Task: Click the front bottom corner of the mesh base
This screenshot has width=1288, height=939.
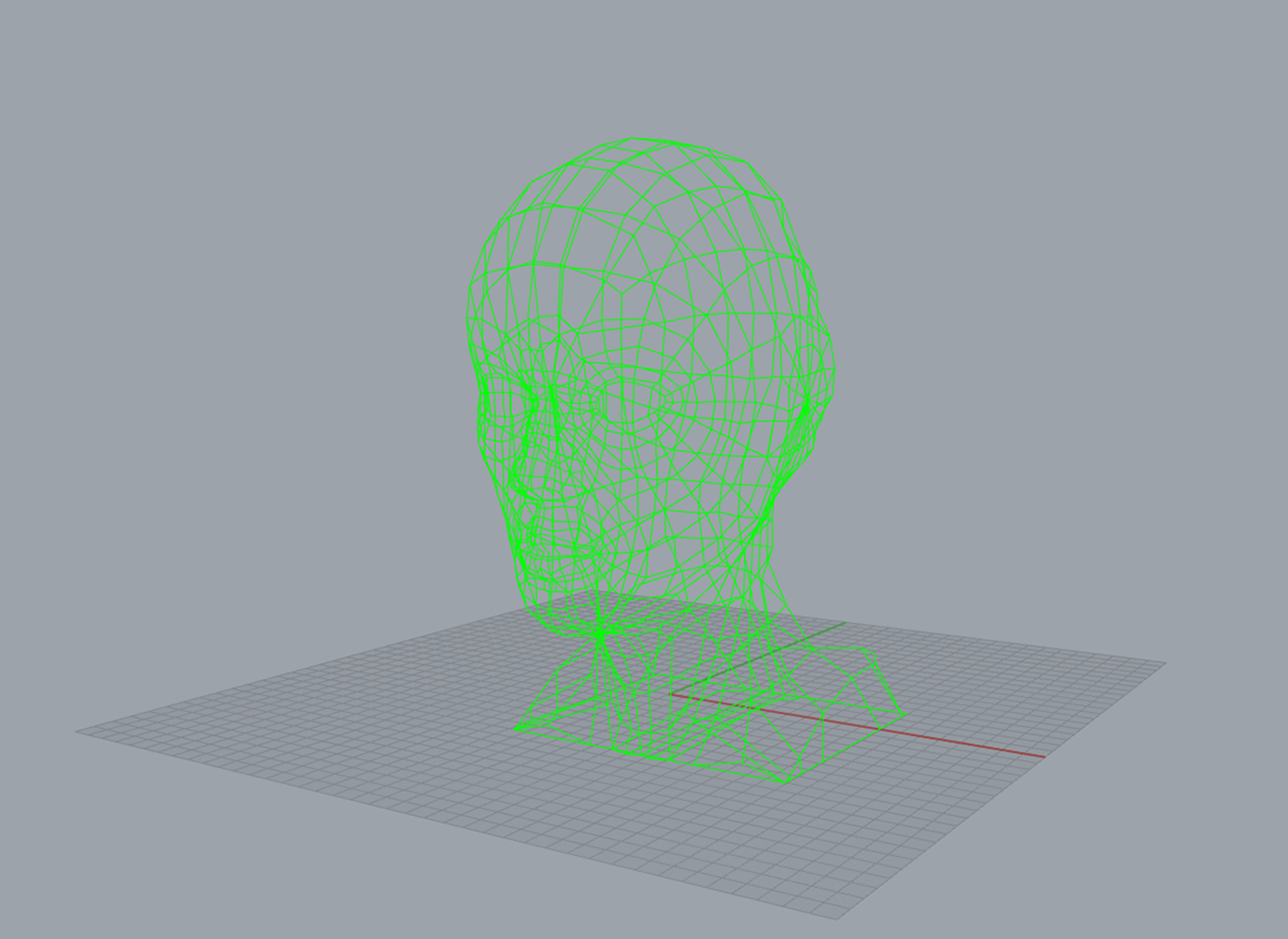Action: pos(786,782)
